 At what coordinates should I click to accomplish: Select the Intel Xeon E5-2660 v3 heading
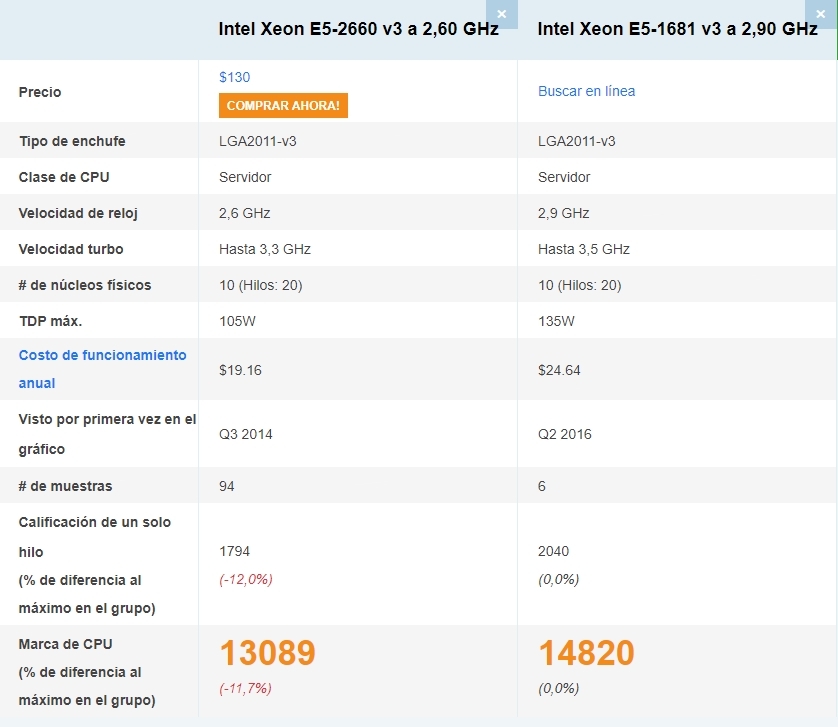click(x=359, y=29)
